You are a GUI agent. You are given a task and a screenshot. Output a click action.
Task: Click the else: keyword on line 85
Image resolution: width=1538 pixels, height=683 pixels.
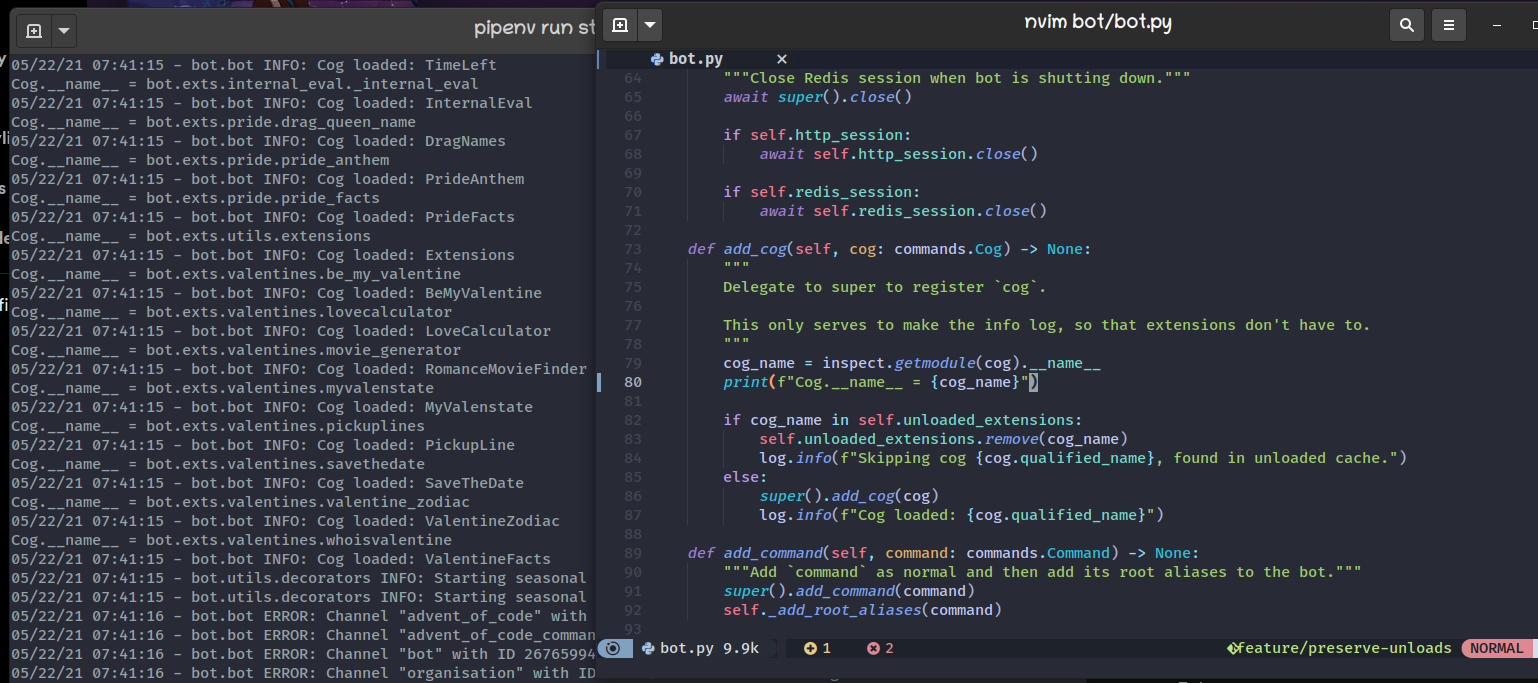point(746,477)
